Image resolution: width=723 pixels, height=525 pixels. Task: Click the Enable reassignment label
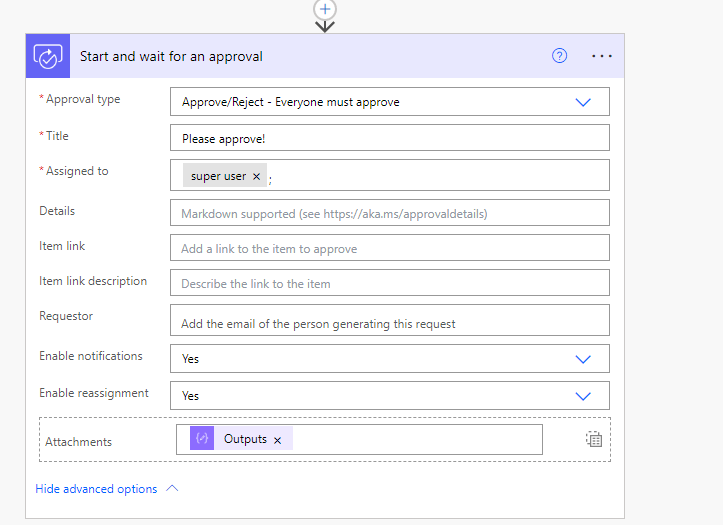click(94, 393)
